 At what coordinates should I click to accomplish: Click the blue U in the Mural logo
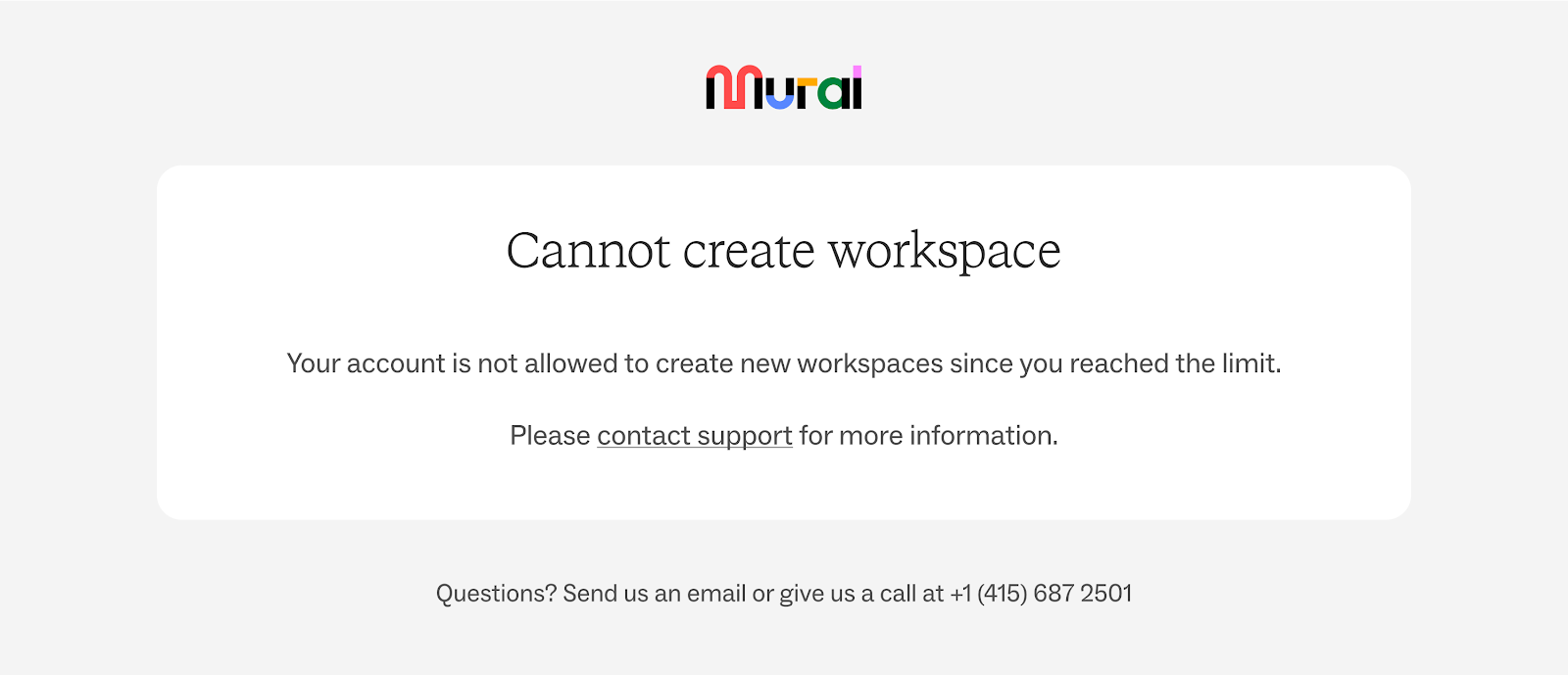780,94
